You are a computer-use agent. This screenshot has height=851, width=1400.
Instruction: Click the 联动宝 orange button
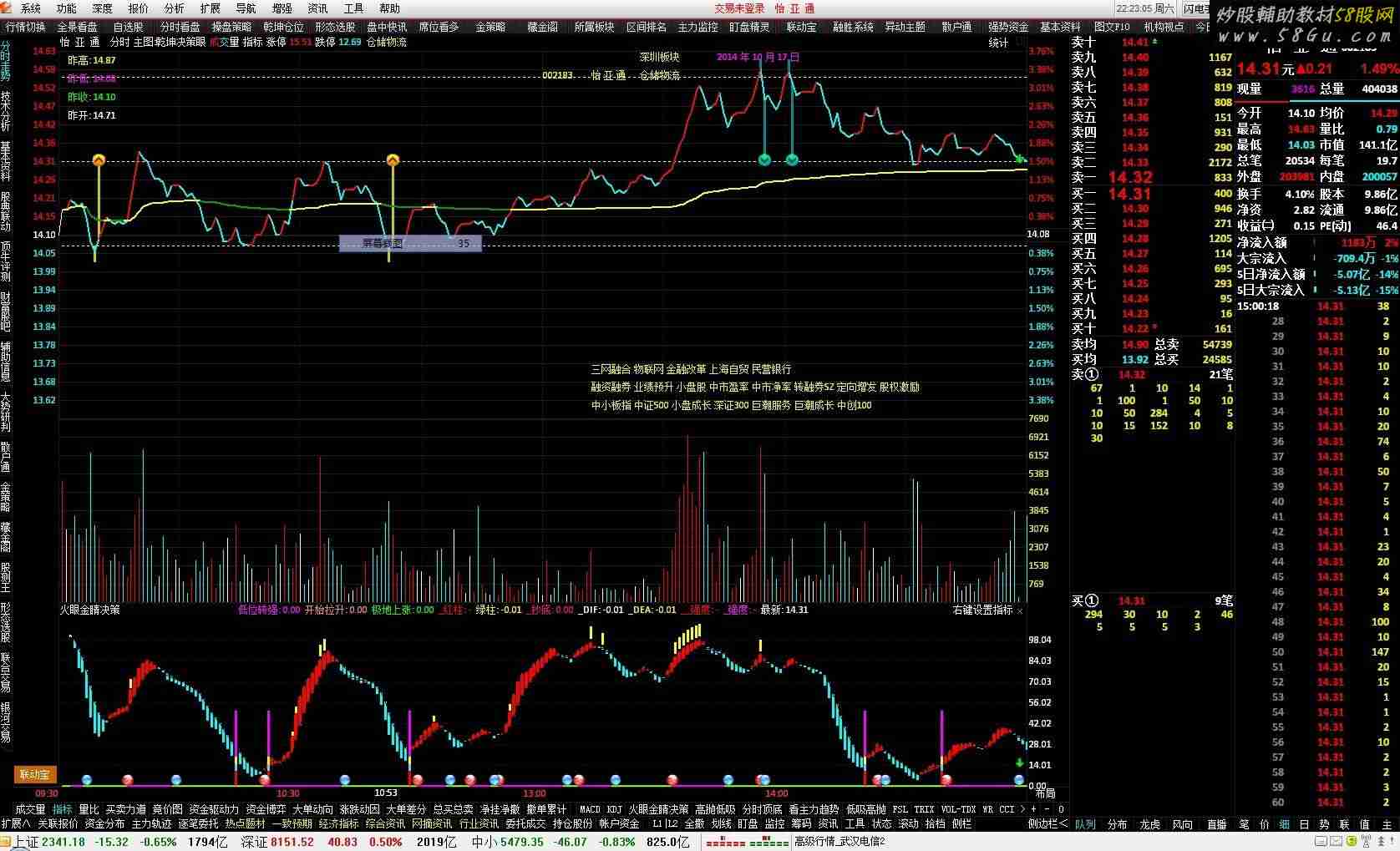click(x=35, y=774)
